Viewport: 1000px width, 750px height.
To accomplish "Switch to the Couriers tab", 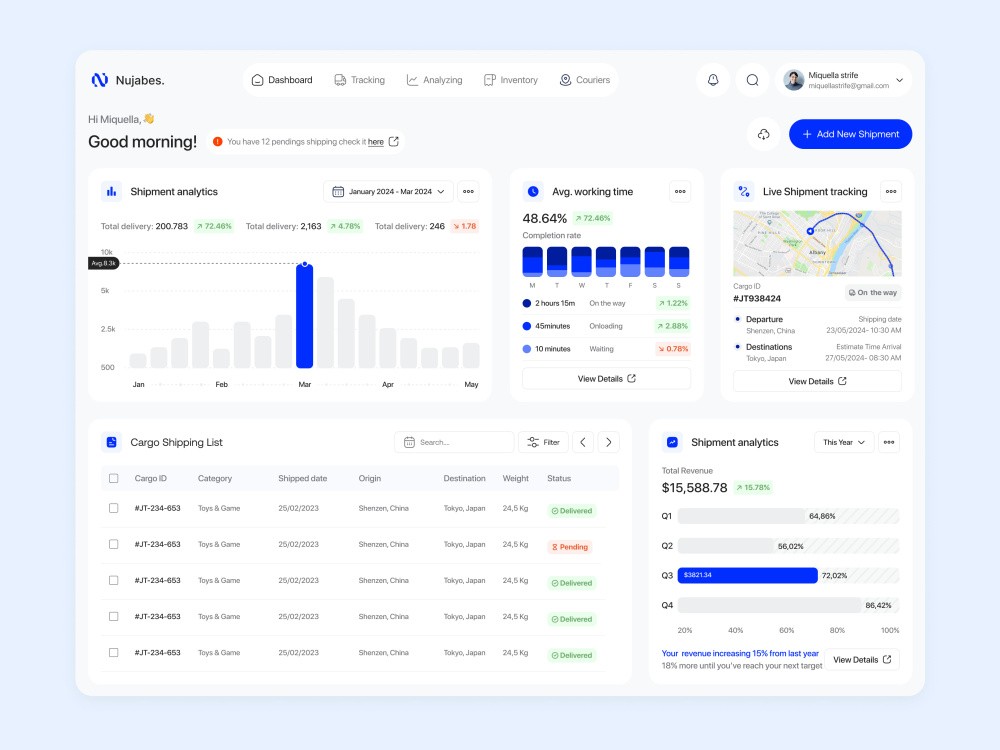I will point(585,80).
